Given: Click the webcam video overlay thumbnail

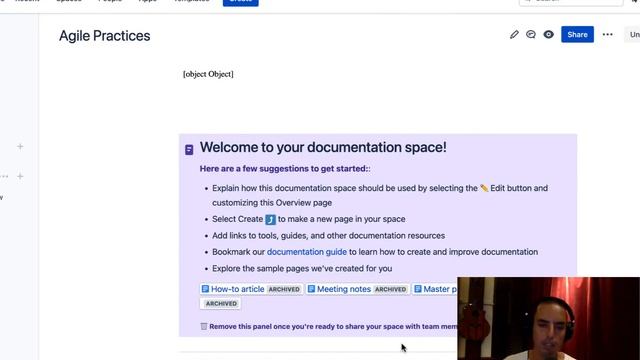Looking at the screenshot, I should coord(549,318).
